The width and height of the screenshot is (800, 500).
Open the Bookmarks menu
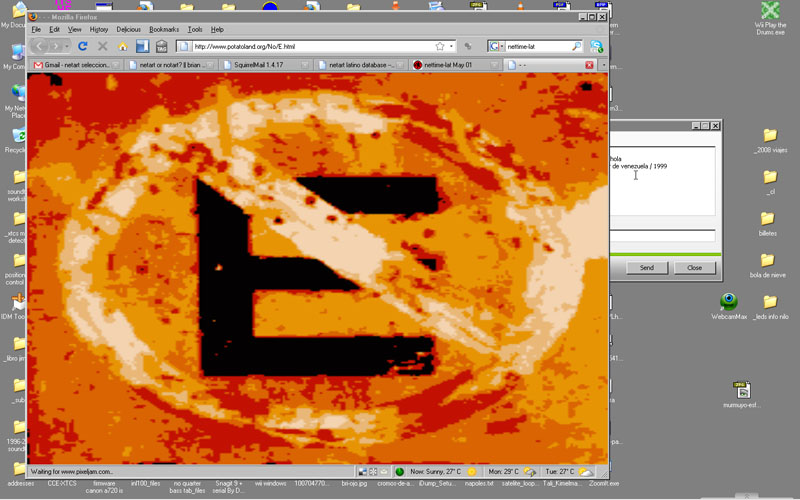tap(164, 30)
